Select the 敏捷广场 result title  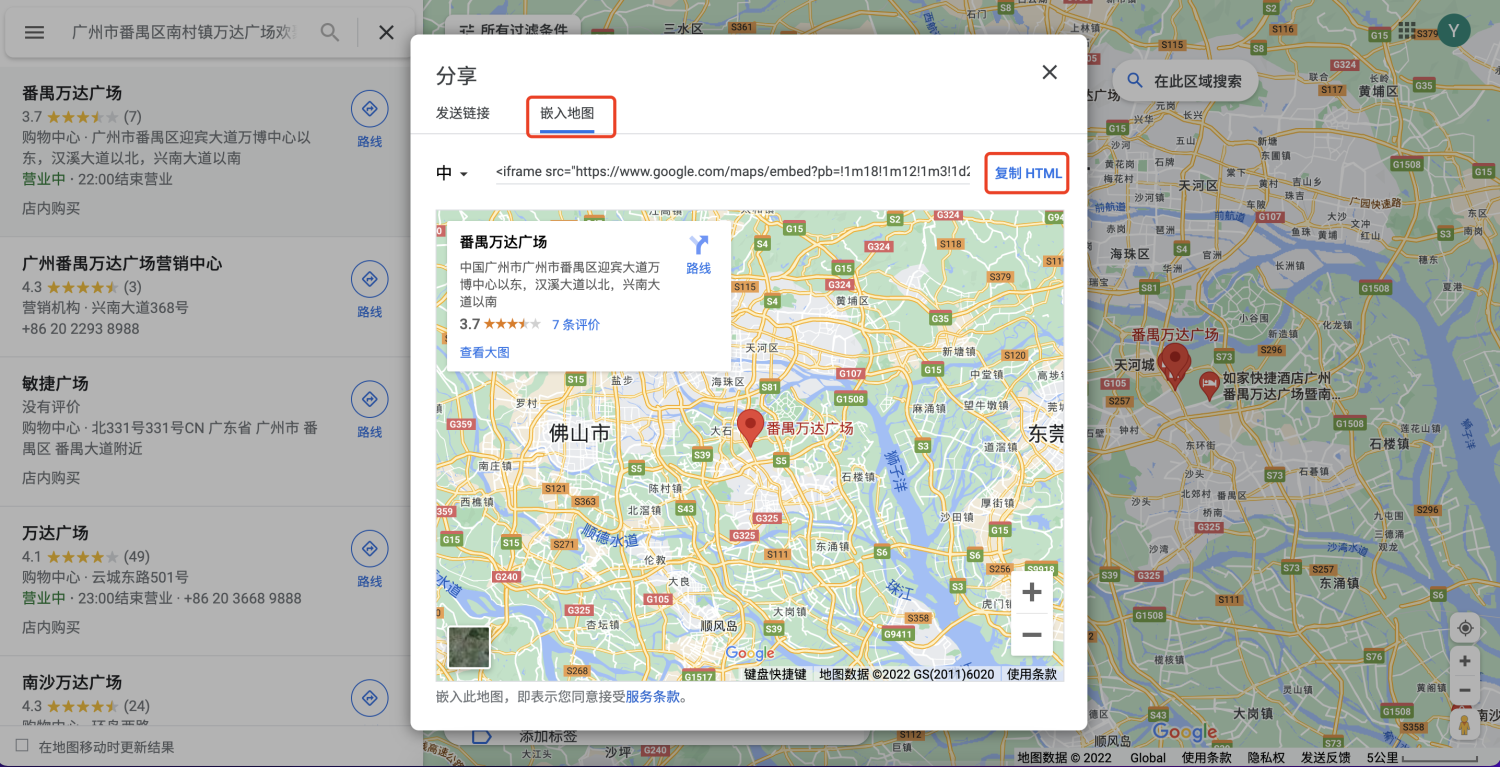55,384
